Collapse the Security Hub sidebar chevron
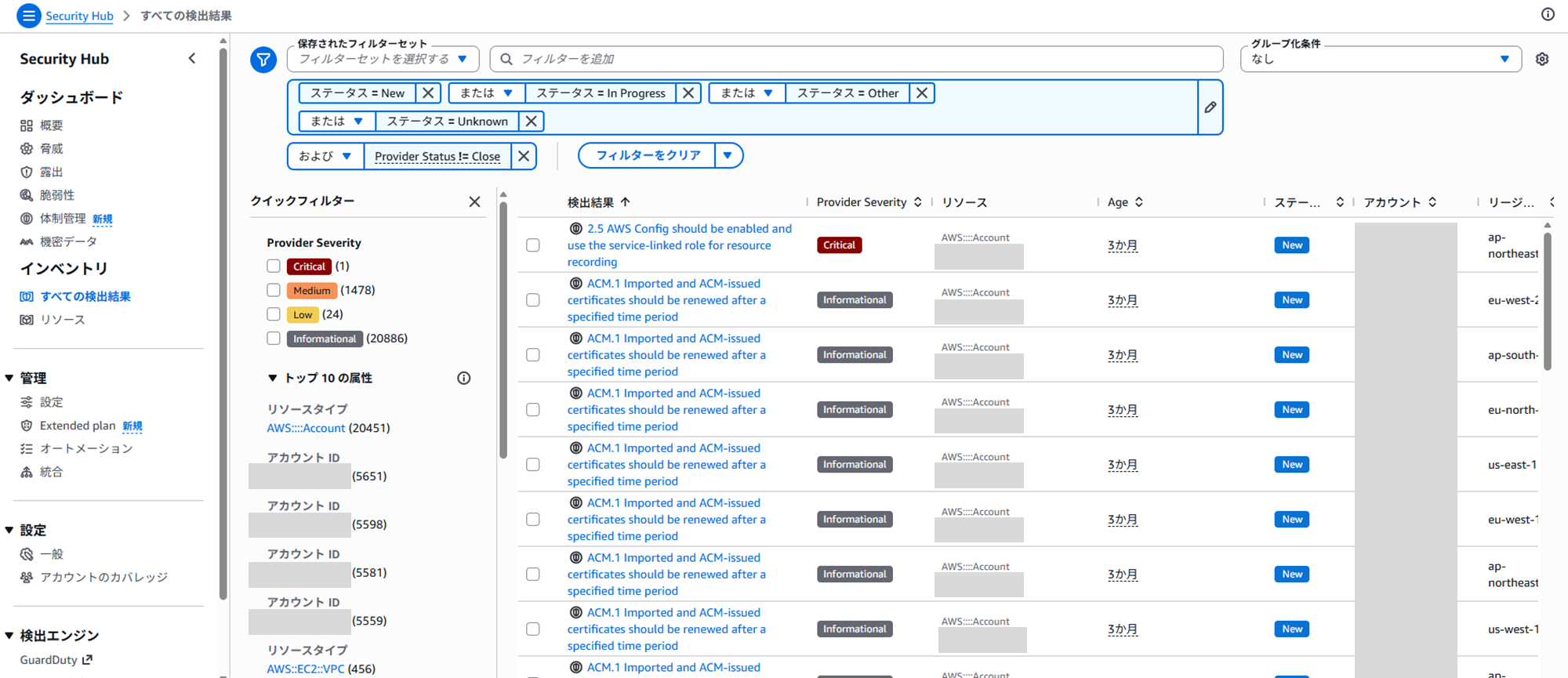The height and width of the screenshot is (678, 1568). (x=192, y=59)
